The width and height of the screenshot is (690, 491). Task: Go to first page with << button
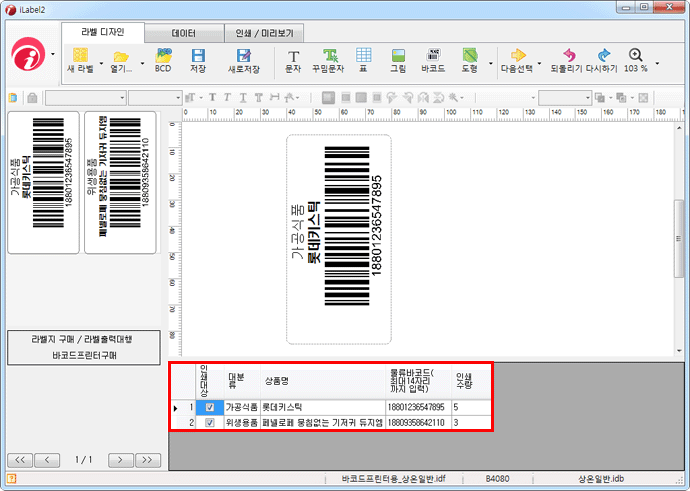(x=20, y=460)
